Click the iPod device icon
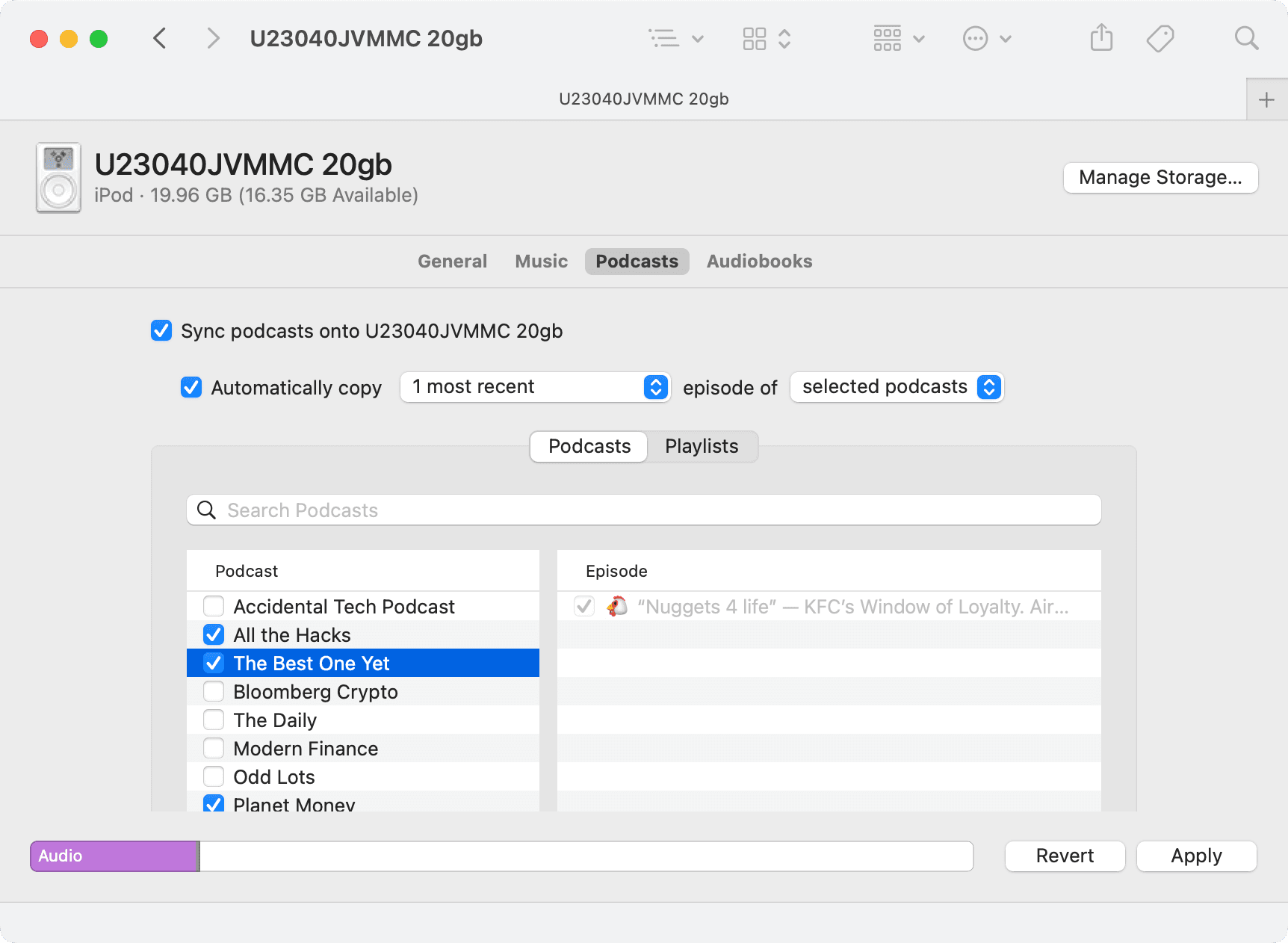 (x=58, y=178)
